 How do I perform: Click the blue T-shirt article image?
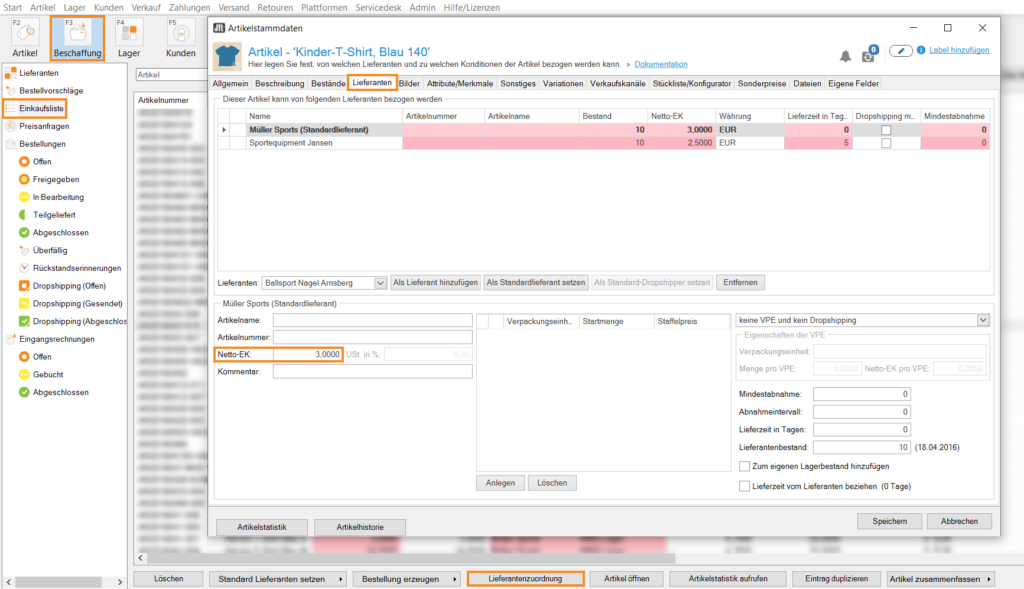229,57
